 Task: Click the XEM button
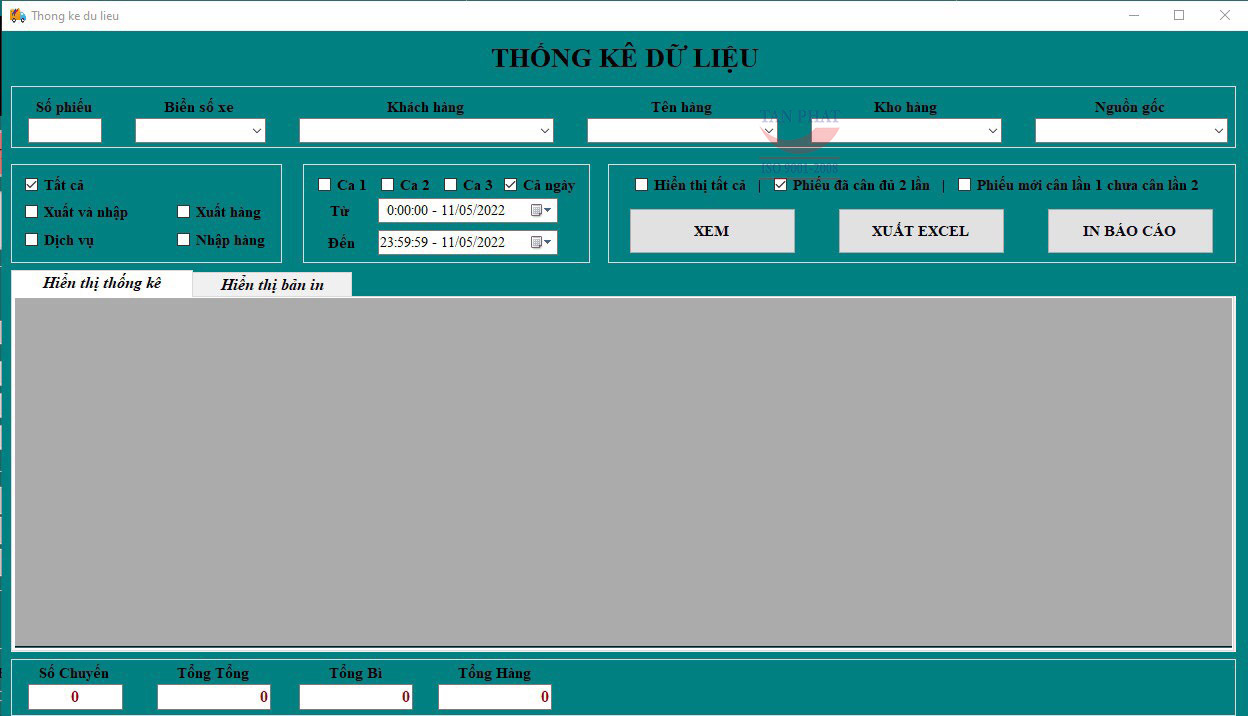pyautogui.click(x=712, y=231)
